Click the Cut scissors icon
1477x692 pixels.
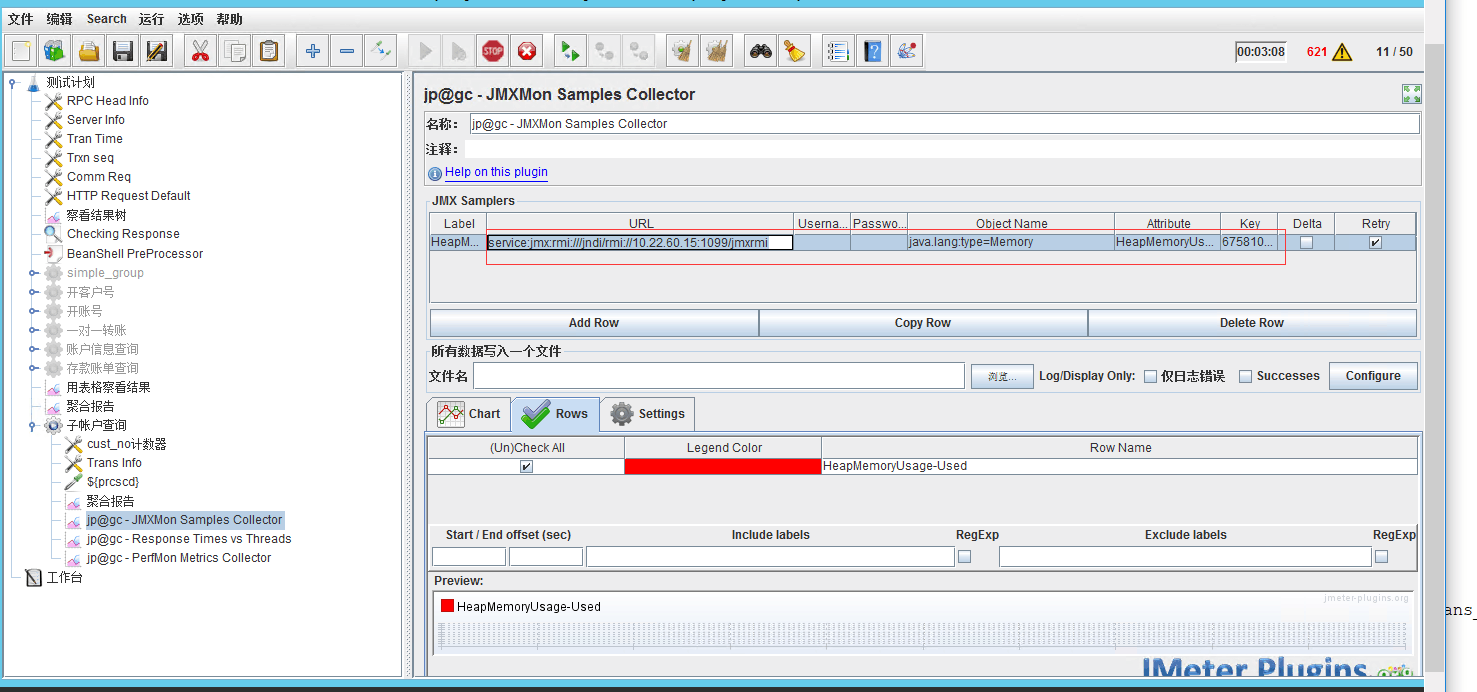(x=201, y=51)
